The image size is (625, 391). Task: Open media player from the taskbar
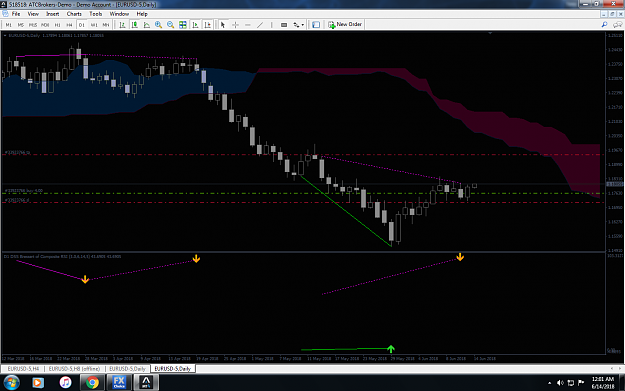pos(37,383)
